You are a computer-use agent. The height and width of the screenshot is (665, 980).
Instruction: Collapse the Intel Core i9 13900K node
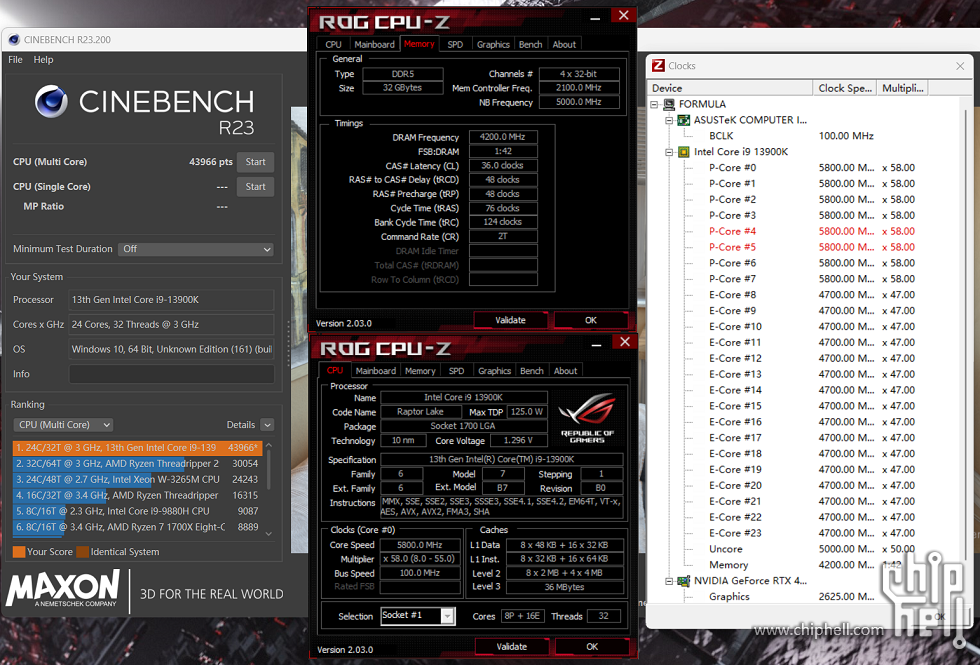[669, 152]
